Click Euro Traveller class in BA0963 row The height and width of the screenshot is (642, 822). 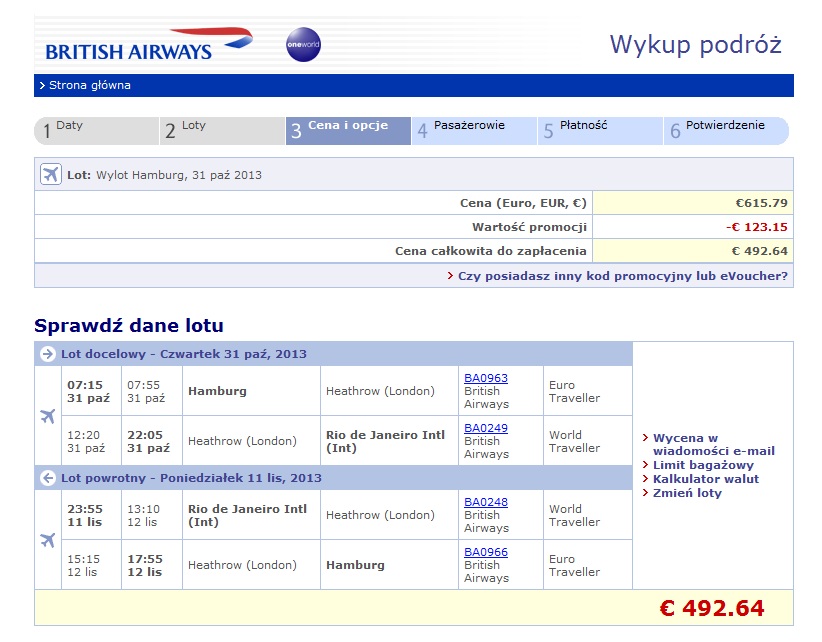coord(574,391)
